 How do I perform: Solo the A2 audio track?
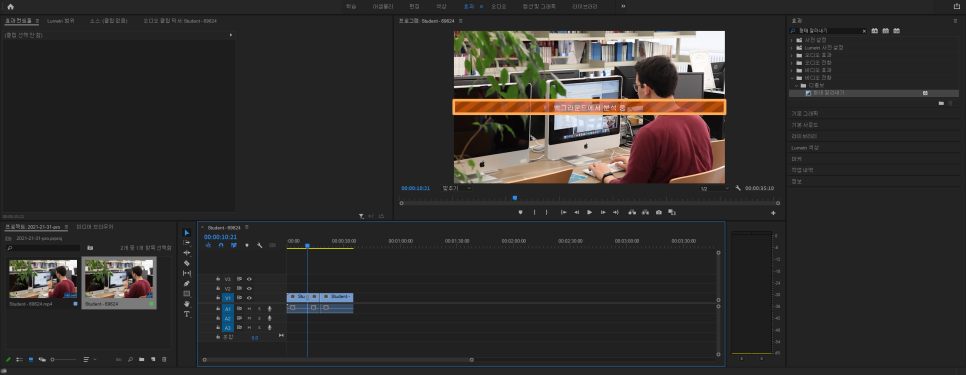pyautogui.click(x=259, y=318)
